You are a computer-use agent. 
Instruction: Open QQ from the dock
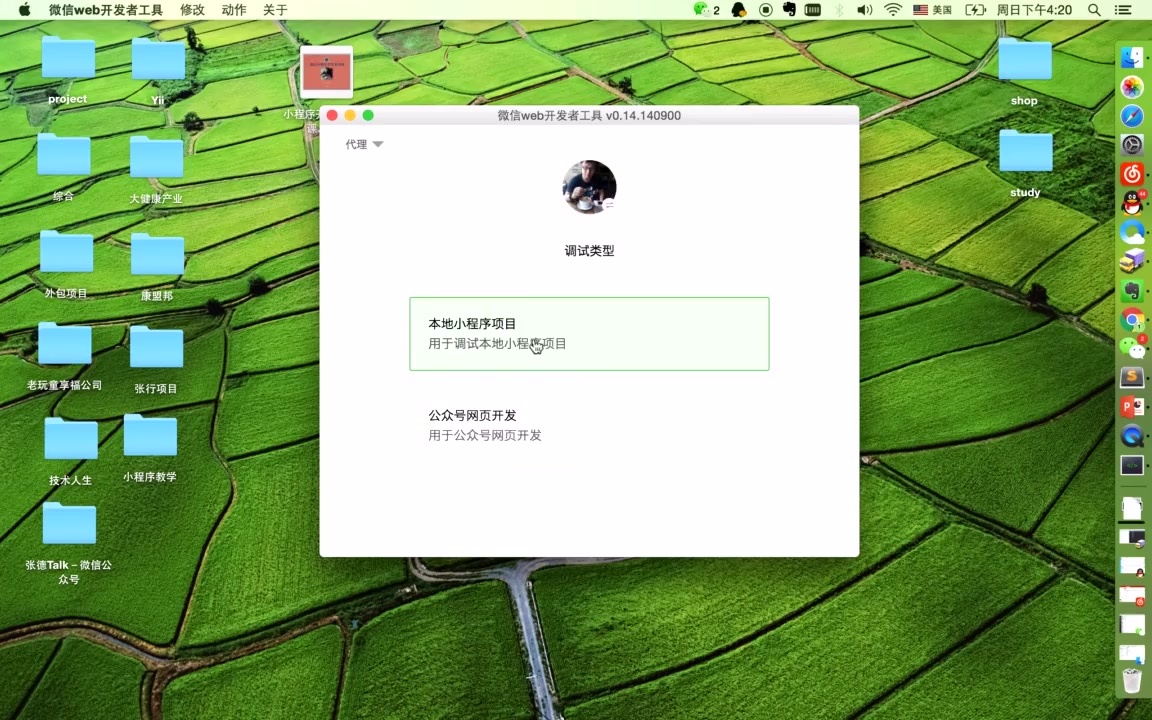1132,203
